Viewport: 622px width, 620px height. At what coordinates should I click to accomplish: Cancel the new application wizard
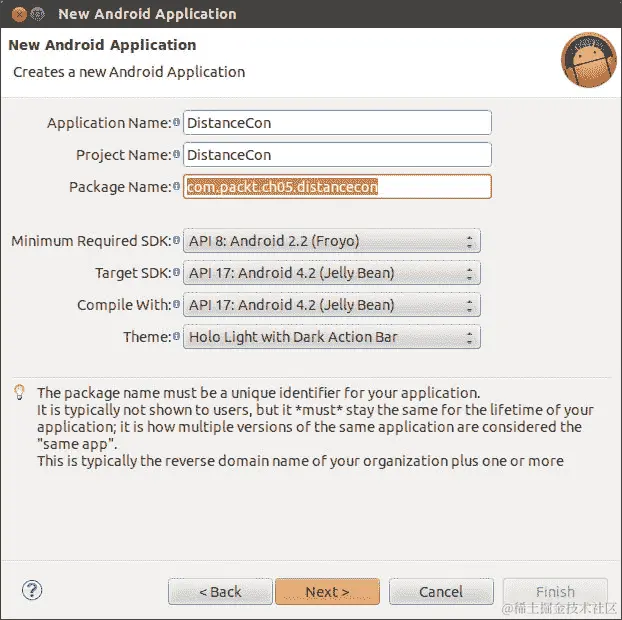click(441, 591)
